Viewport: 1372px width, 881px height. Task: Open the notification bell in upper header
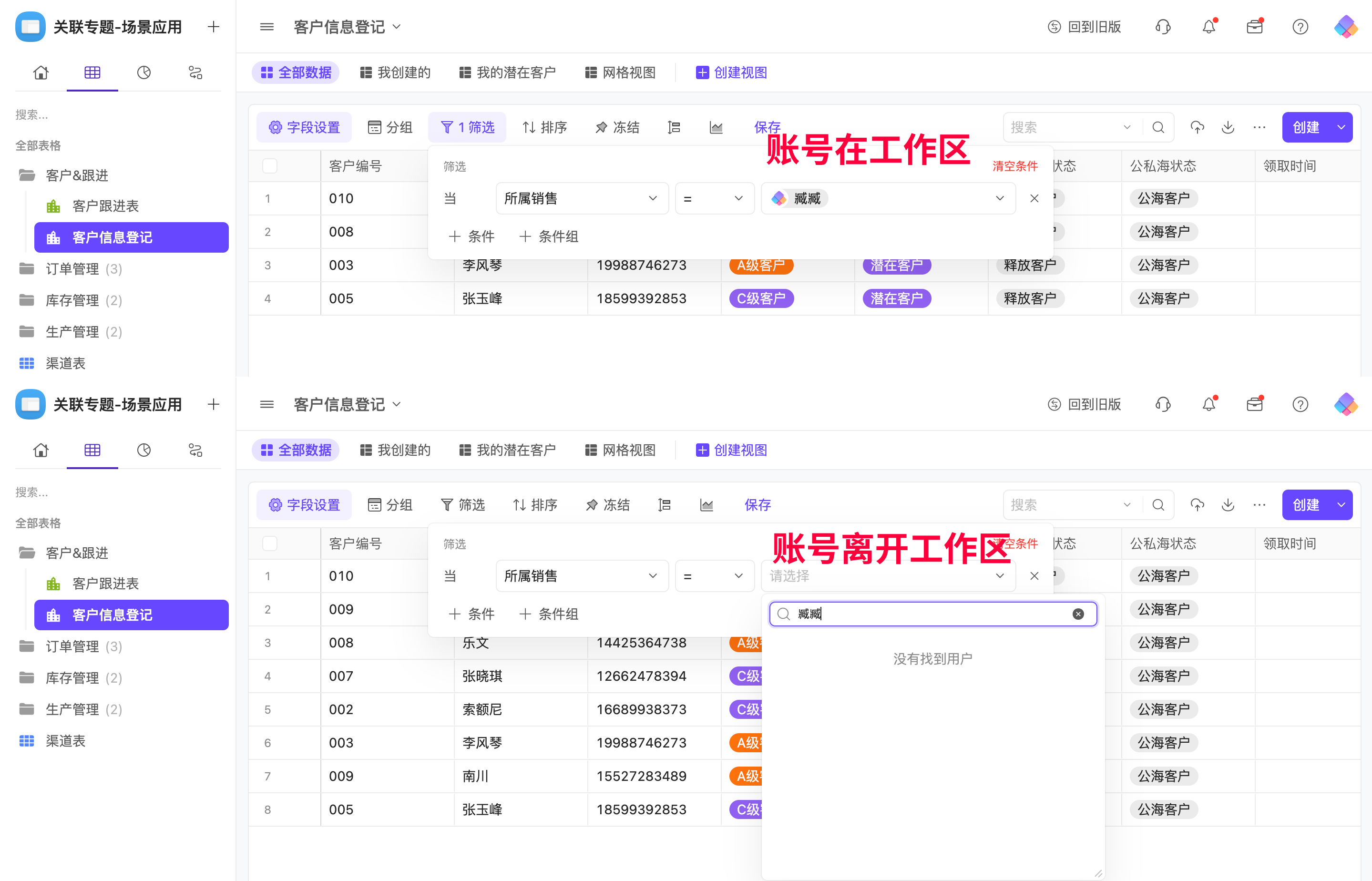(x=1208, y=27)
